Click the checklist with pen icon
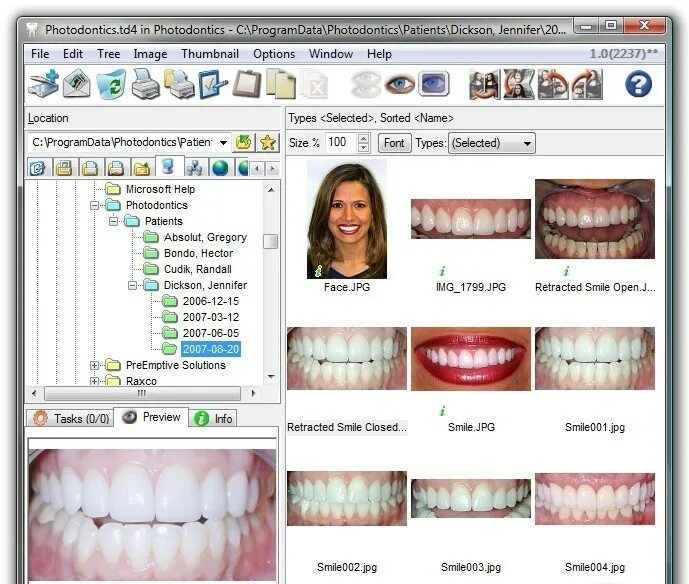Screen dimensions: 689x584 click(212, 84)
